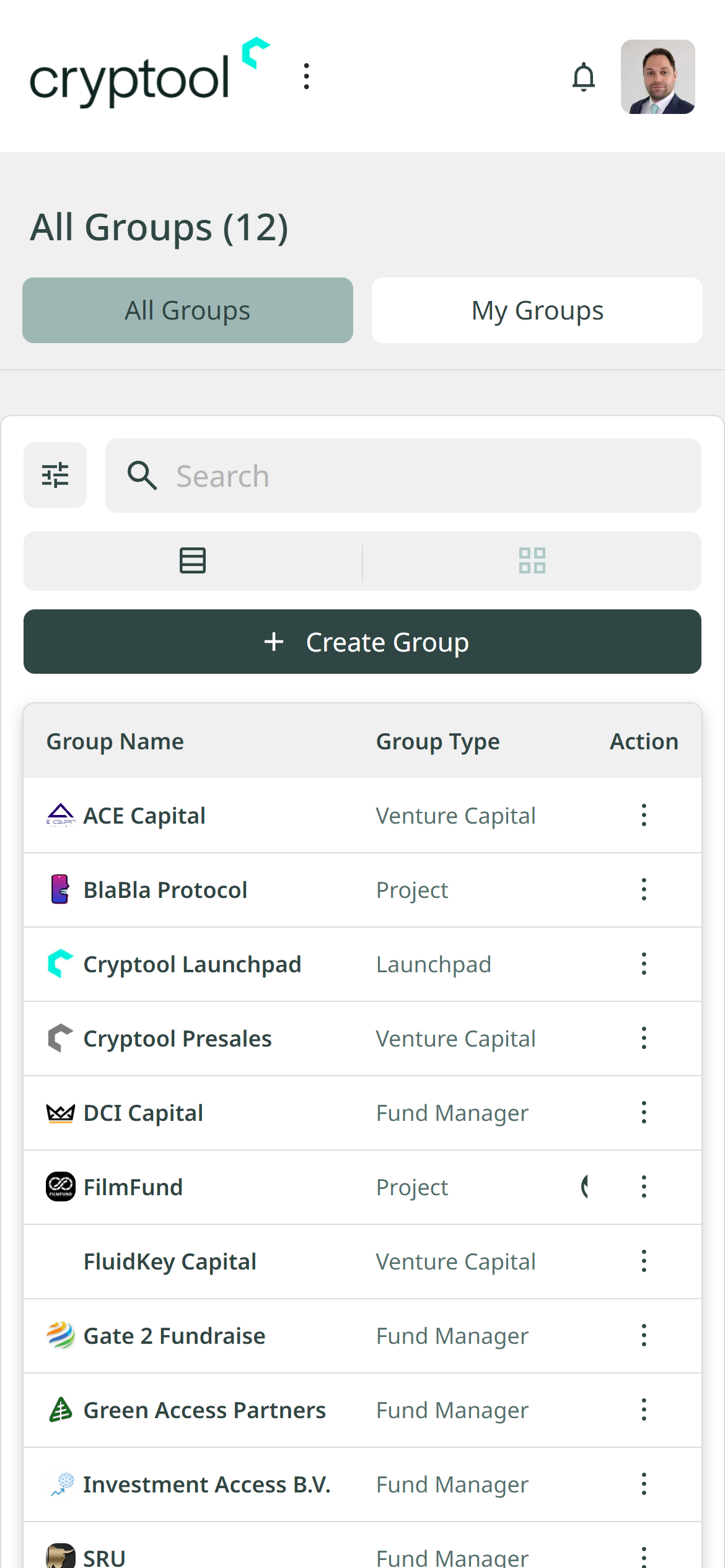Open the header three-dot menu next to logo
This screenshot has width=725, height=1568.
[x=306, y=76]
